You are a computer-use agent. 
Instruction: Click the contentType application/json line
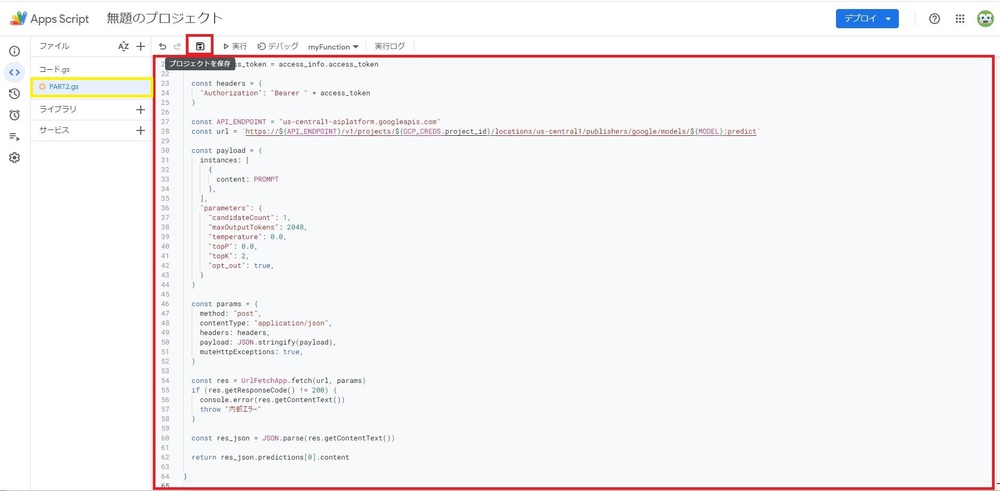[266, 323]
